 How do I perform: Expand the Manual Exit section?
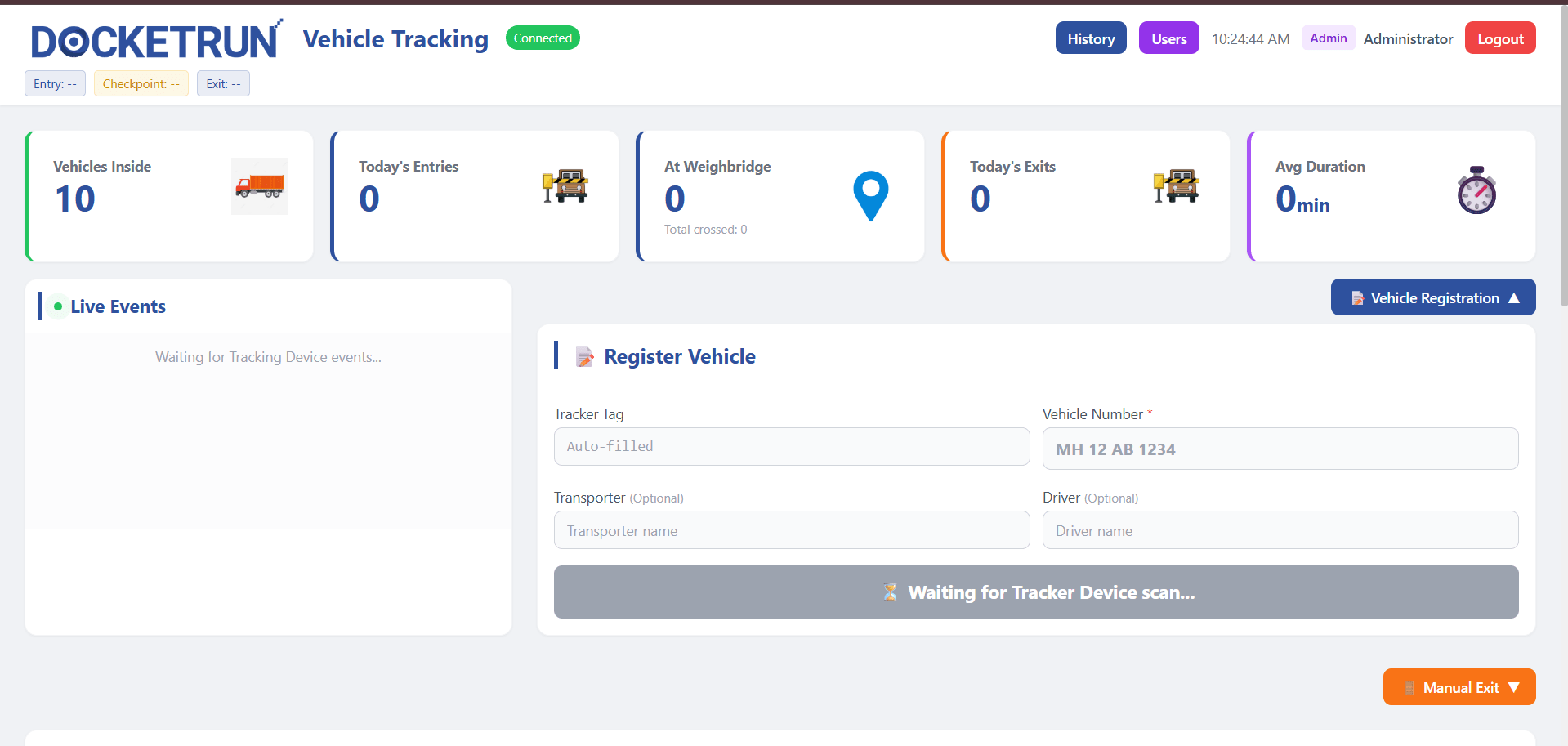pos(1459,687)
